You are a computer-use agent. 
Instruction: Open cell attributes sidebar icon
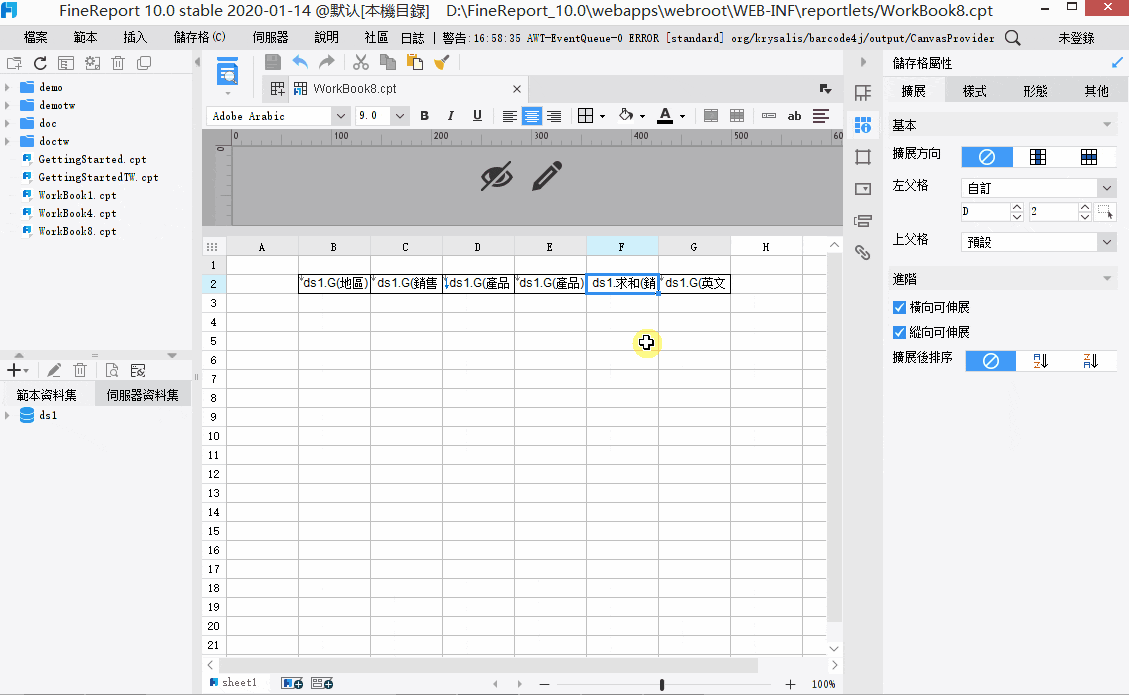[863, 125]
